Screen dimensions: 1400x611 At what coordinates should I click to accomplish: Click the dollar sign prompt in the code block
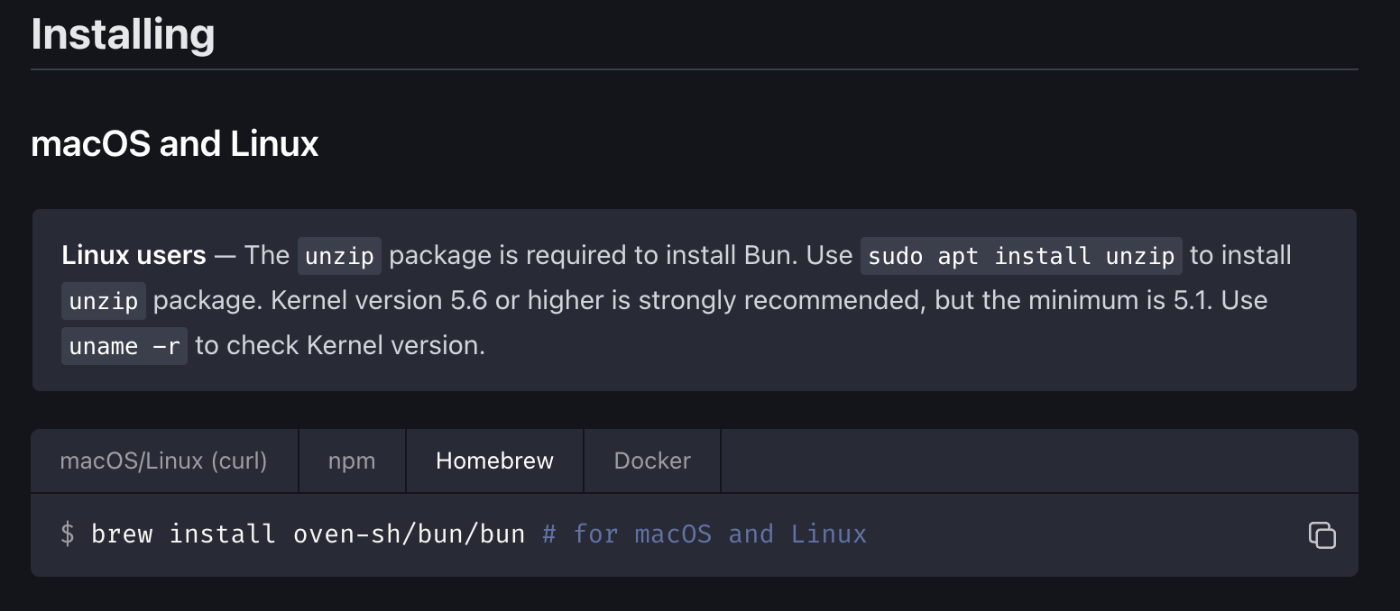pos(67,534)
